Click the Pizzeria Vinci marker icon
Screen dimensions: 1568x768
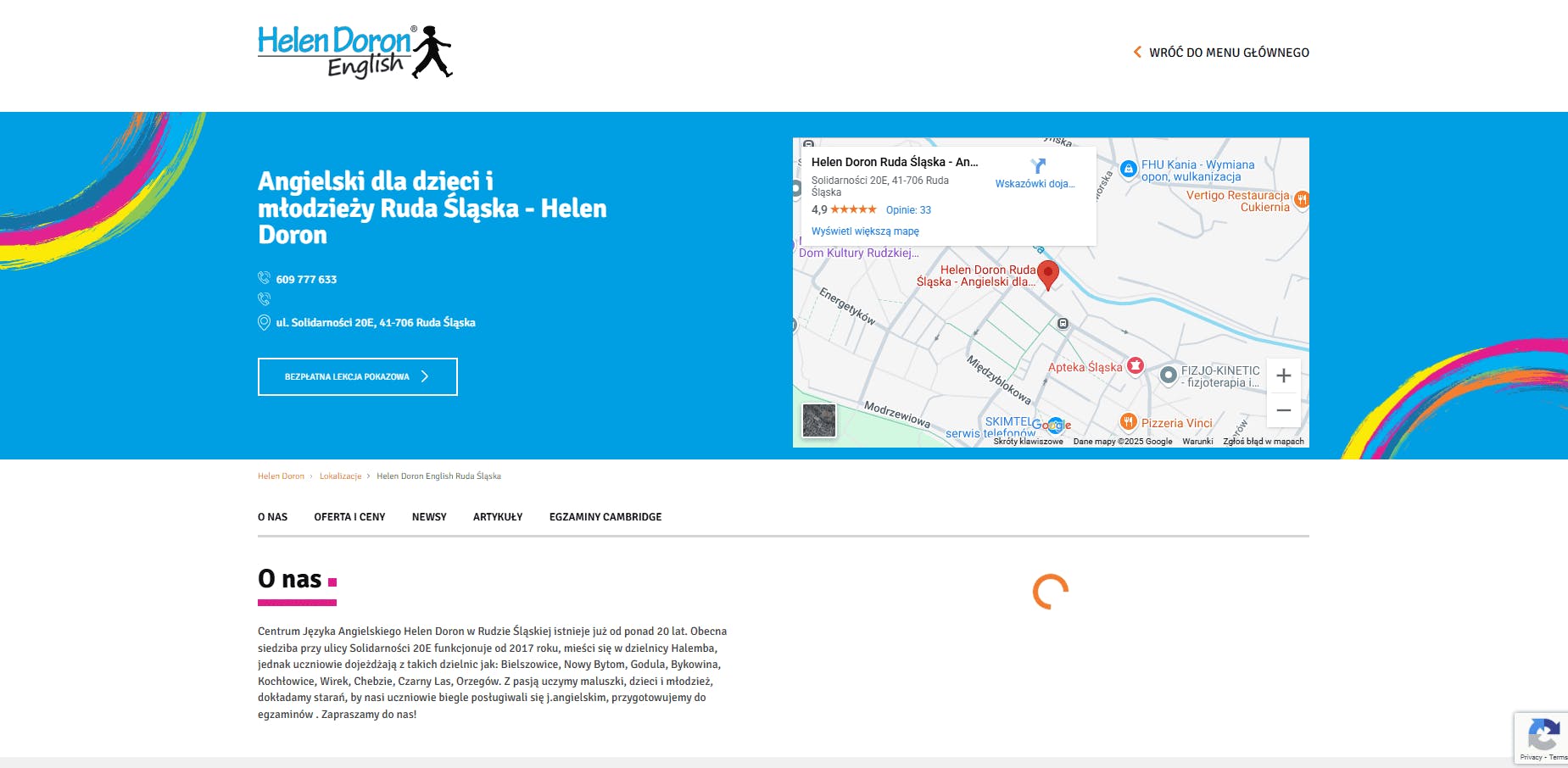click(1128, 421)
